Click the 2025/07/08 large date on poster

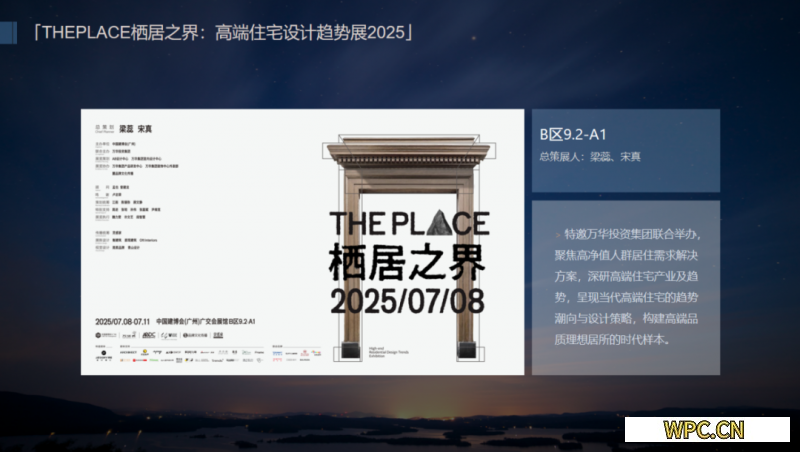[x=407, y=300]
